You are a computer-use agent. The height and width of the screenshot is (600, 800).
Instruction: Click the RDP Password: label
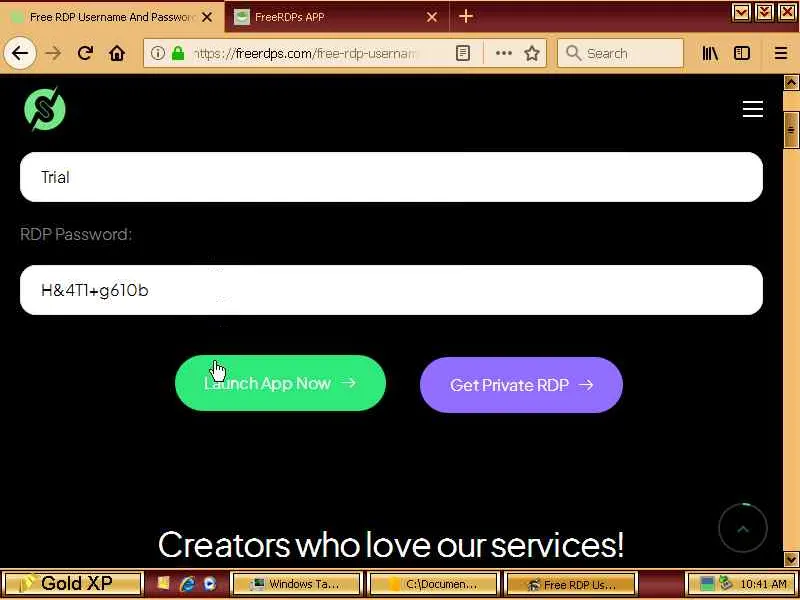[x=76, y=234]
